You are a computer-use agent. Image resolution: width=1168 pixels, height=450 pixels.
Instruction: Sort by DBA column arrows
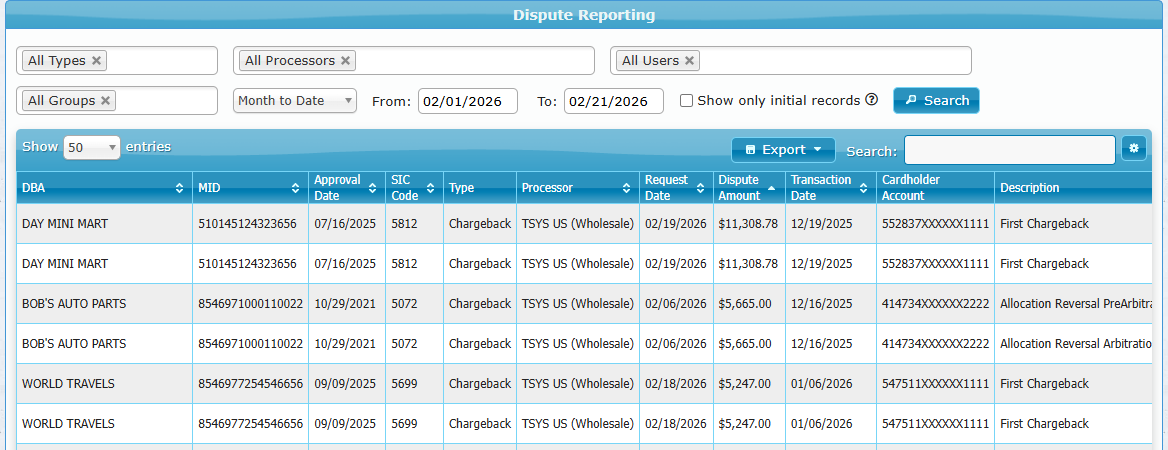(x=179, y=188)
